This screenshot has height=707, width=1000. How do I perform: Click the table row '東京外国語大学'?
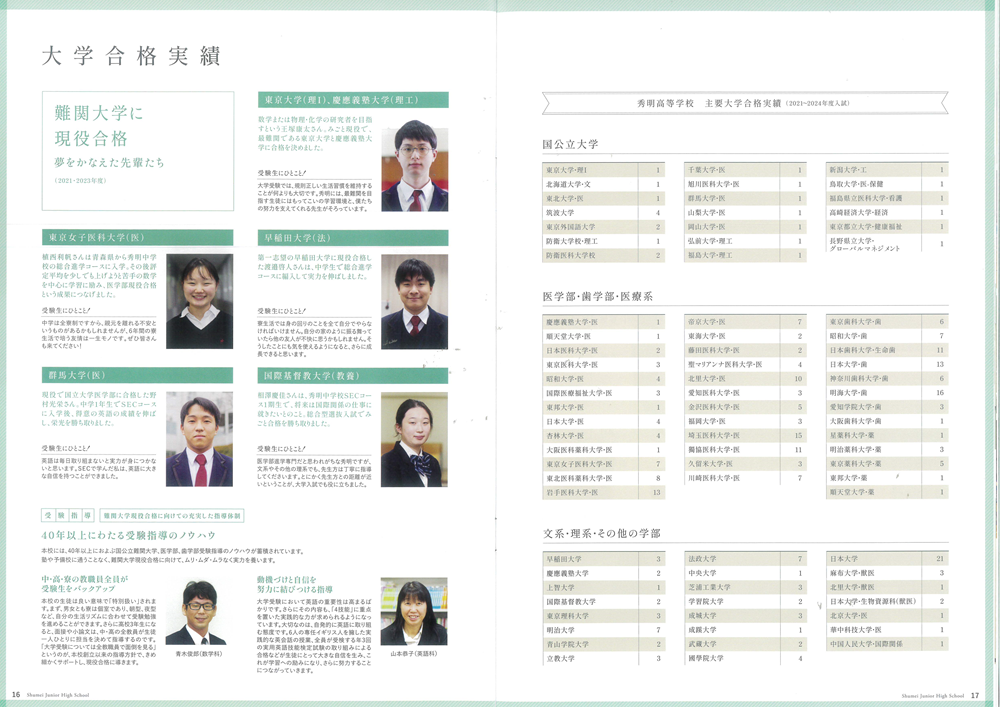(x=603, y=227)
